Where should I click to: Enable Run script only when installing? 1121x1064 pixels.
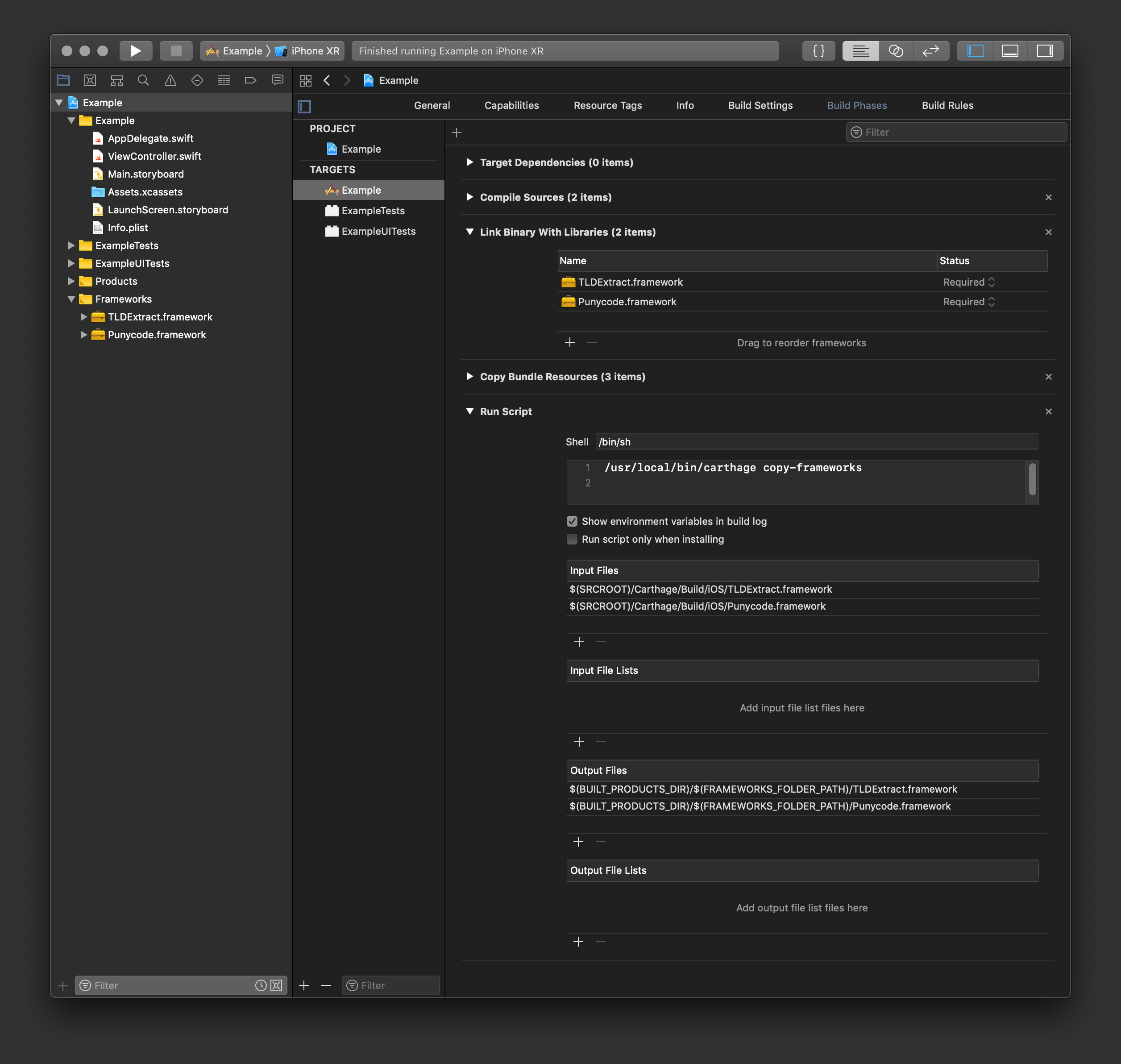572,540
